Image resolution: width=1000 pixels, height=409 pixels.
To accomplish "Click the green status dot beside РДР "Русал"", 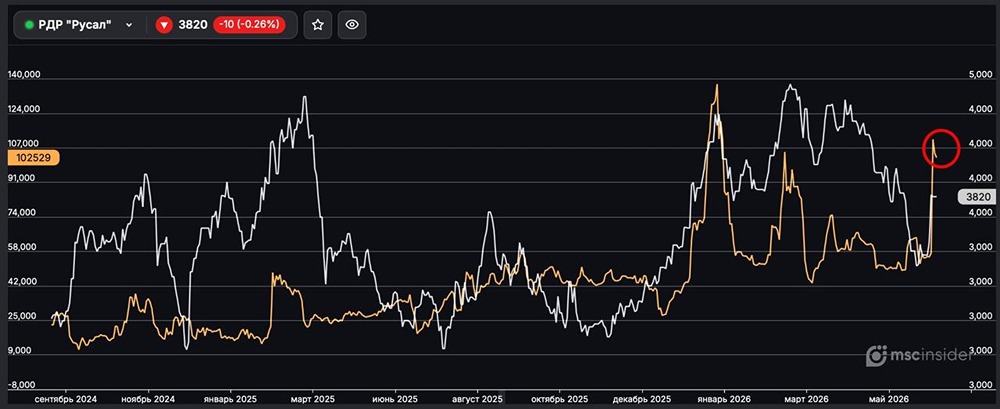I will [29, 25].
